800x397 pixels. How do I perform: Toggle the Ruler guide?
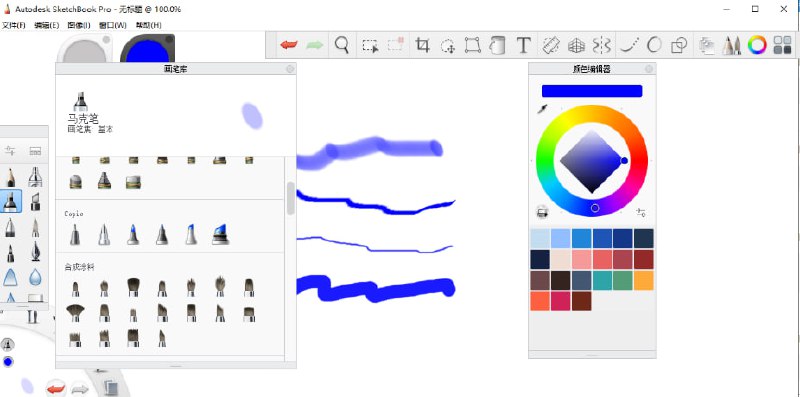[551, 45]
